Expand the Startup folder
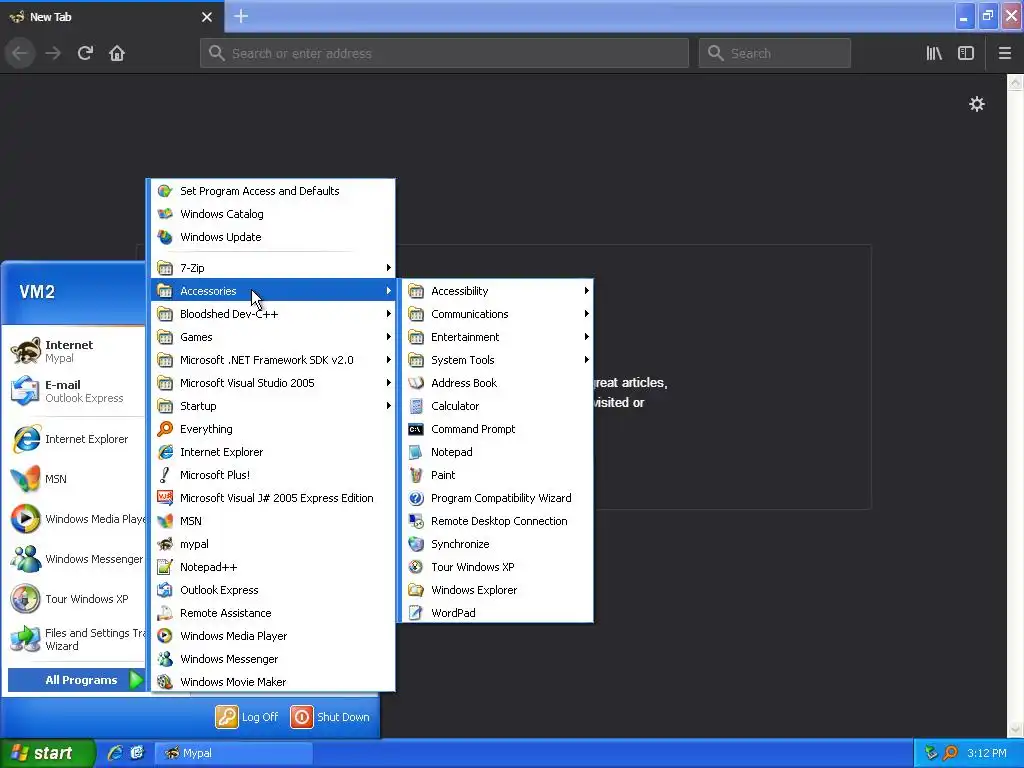The image size is (1024, 768). pyautogui.click(x=273, y=406)
